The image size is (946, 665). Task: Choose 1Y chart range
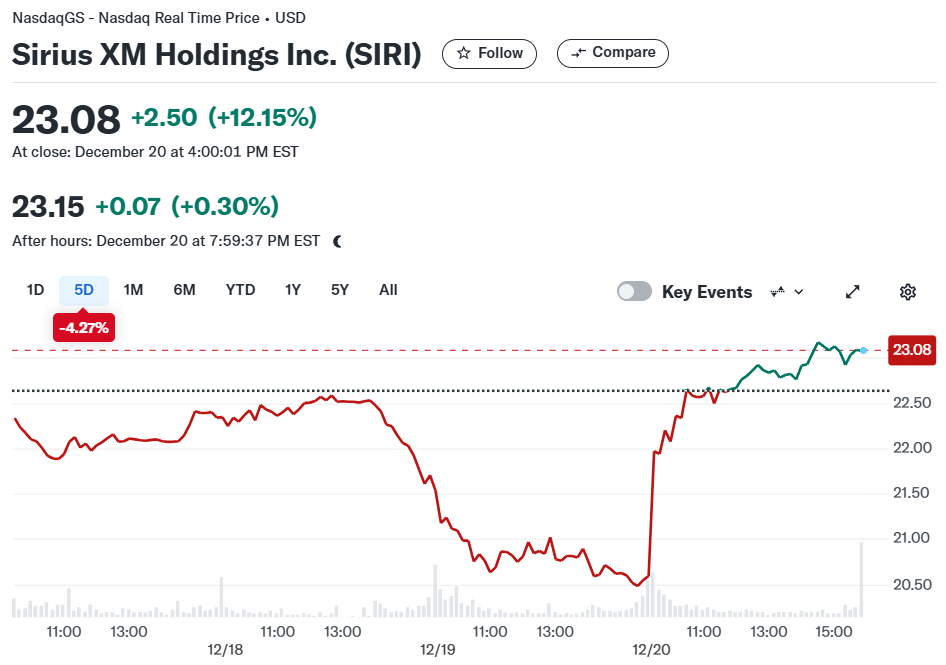point(293,290)
